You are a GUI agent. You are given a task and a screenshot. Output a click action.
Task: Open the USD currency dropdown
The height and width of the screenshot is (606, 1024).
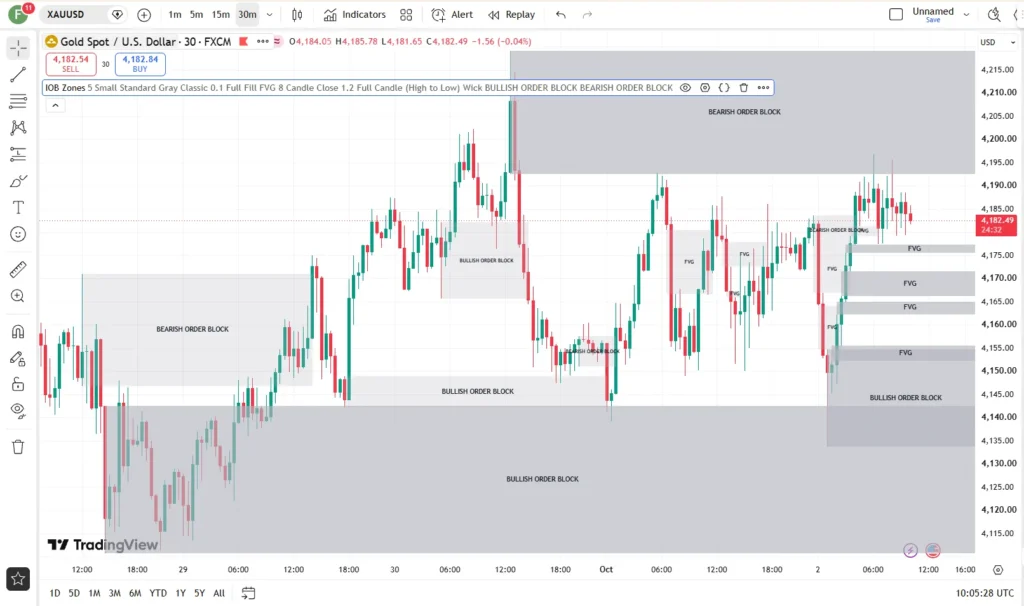click(x=998, y=42)
